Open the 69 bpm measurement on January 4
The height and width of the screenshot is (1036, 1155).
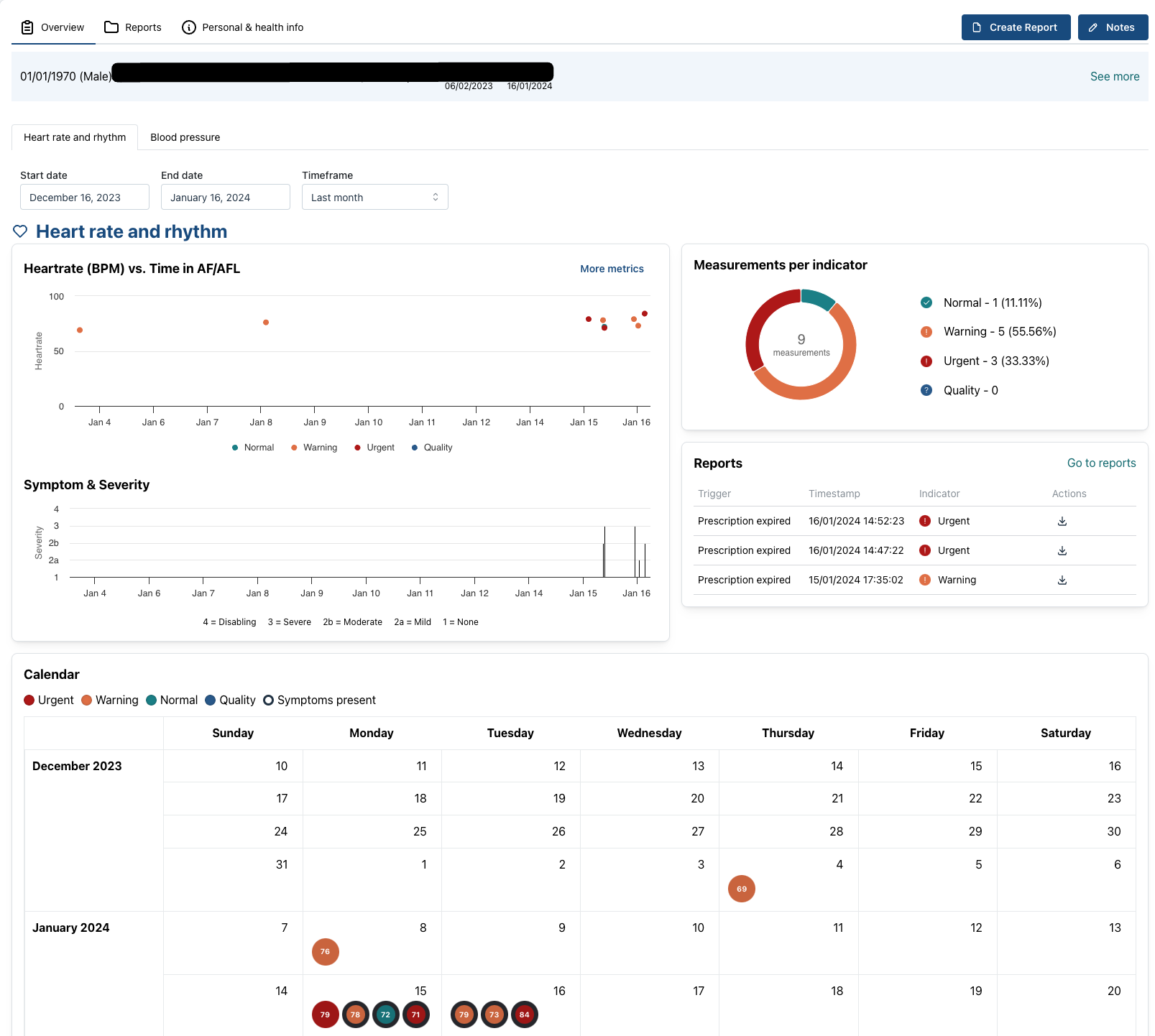click(741, 889)
